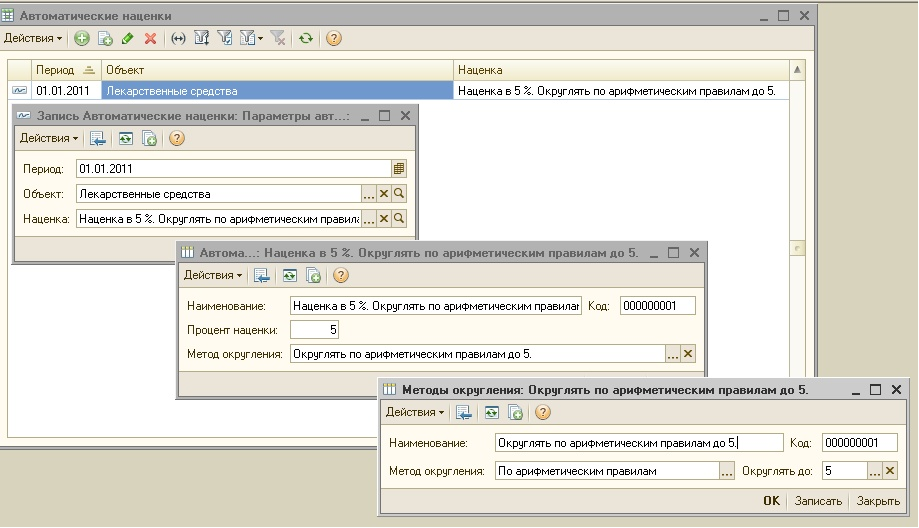Click the disabled Clear filter icon in main toolbar

(x=278, y=39)
